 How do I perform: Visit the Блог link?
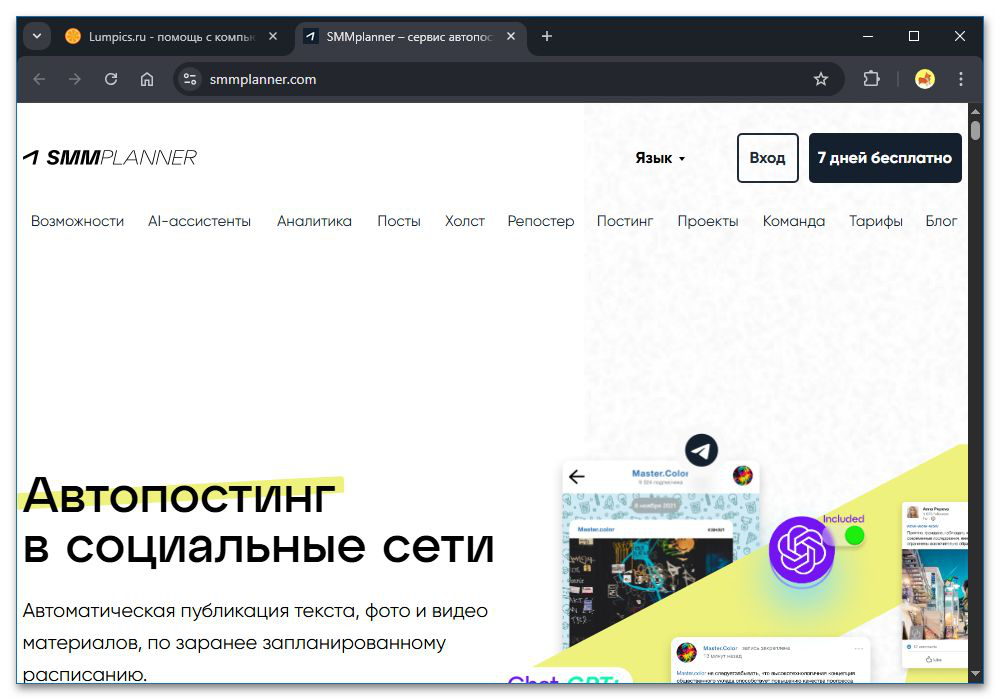[x=941, y=221]
